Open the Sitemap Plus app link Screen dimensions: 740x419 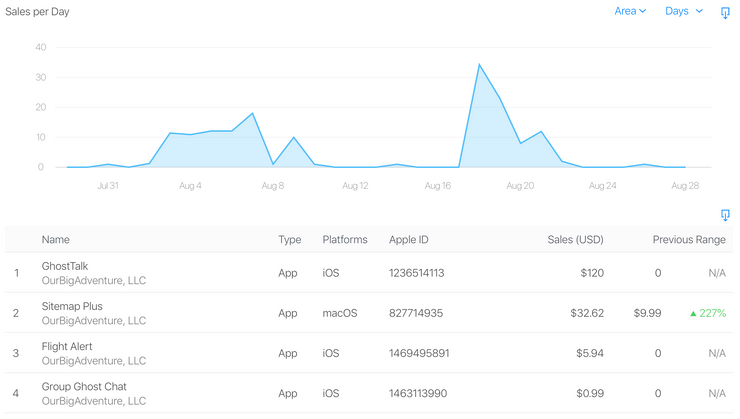(x=72, y=306)
